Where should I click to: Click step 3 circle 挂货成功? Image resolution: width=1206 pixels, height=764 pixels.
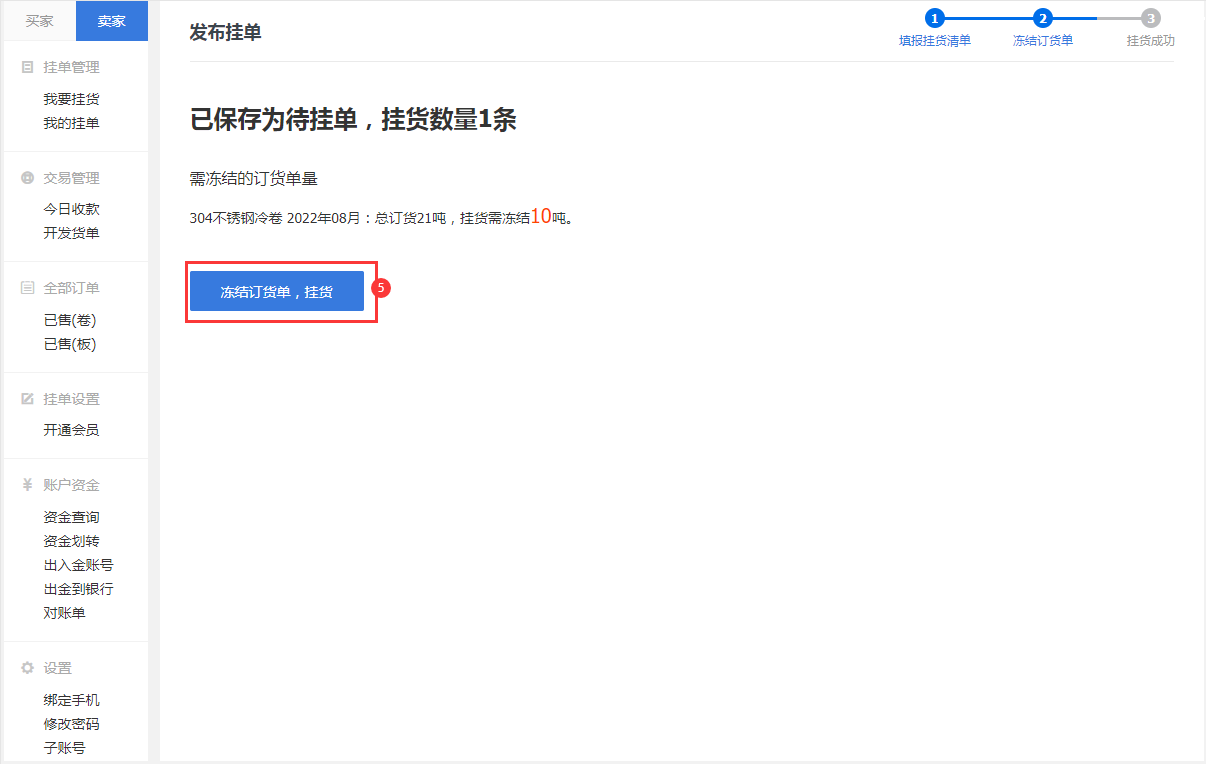(1151, 18)
